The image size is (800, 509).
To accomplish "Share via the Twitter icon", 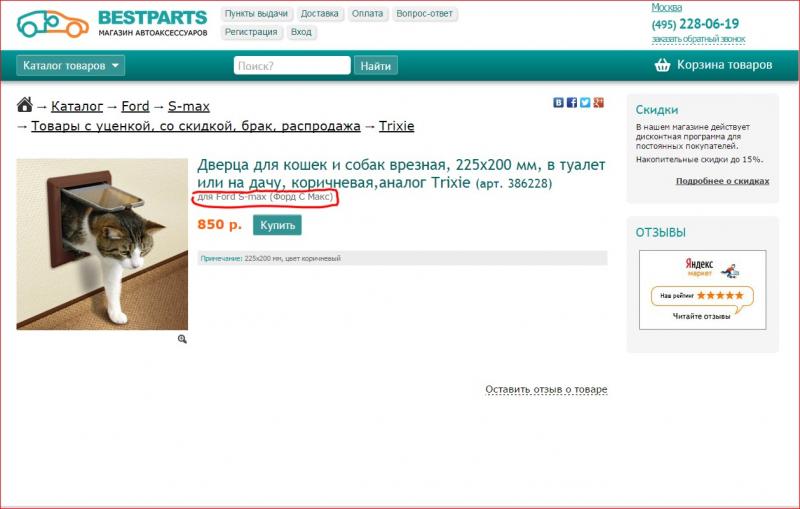I will pyautogui.click(x=585, y=103).
